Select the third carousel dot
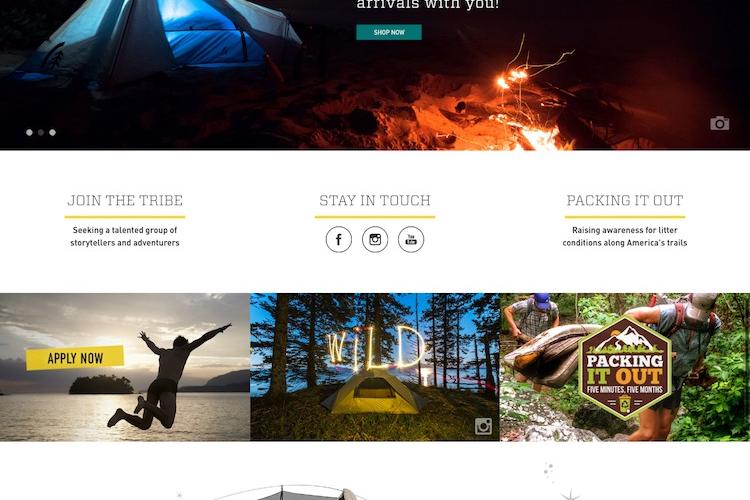750x500 pixels. click(53, 133)
